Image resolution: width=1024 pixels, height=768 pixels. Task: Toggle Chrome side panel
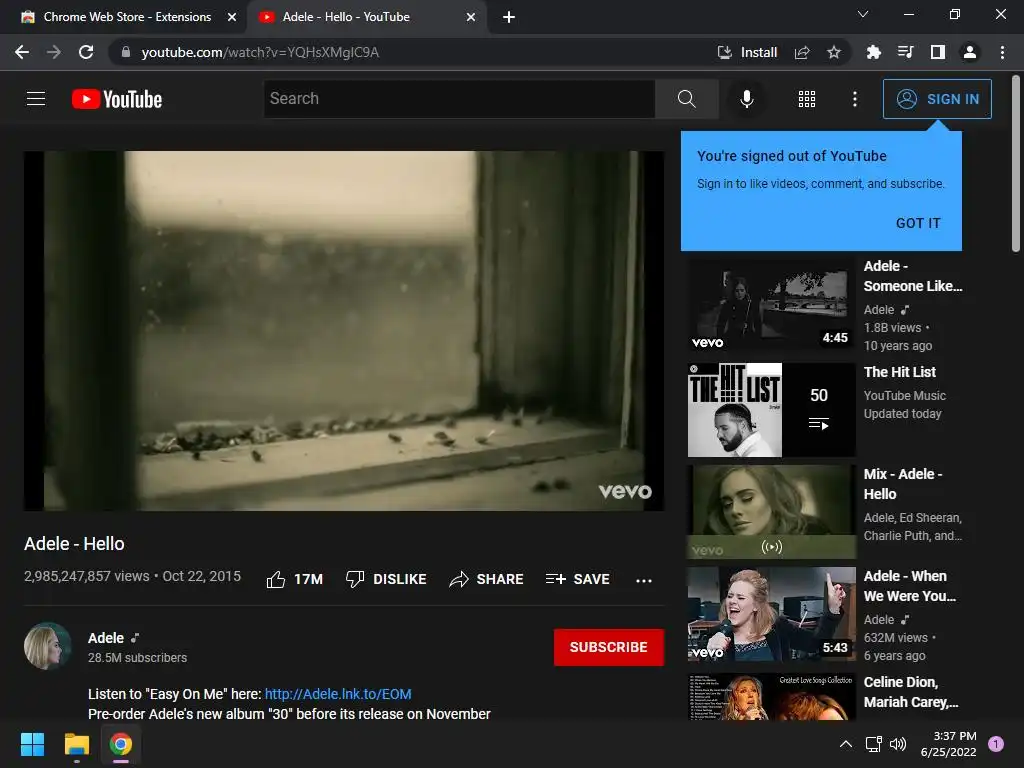pos(938,52)
